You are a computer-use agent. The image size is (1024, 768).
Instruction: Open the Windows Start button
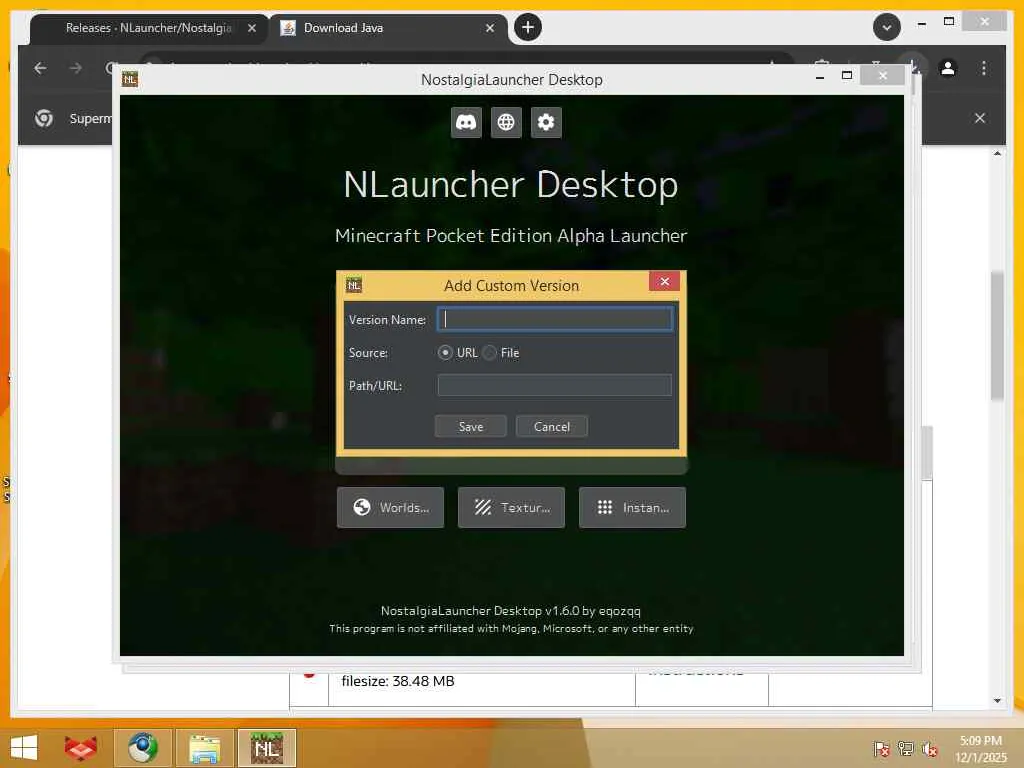24,748
